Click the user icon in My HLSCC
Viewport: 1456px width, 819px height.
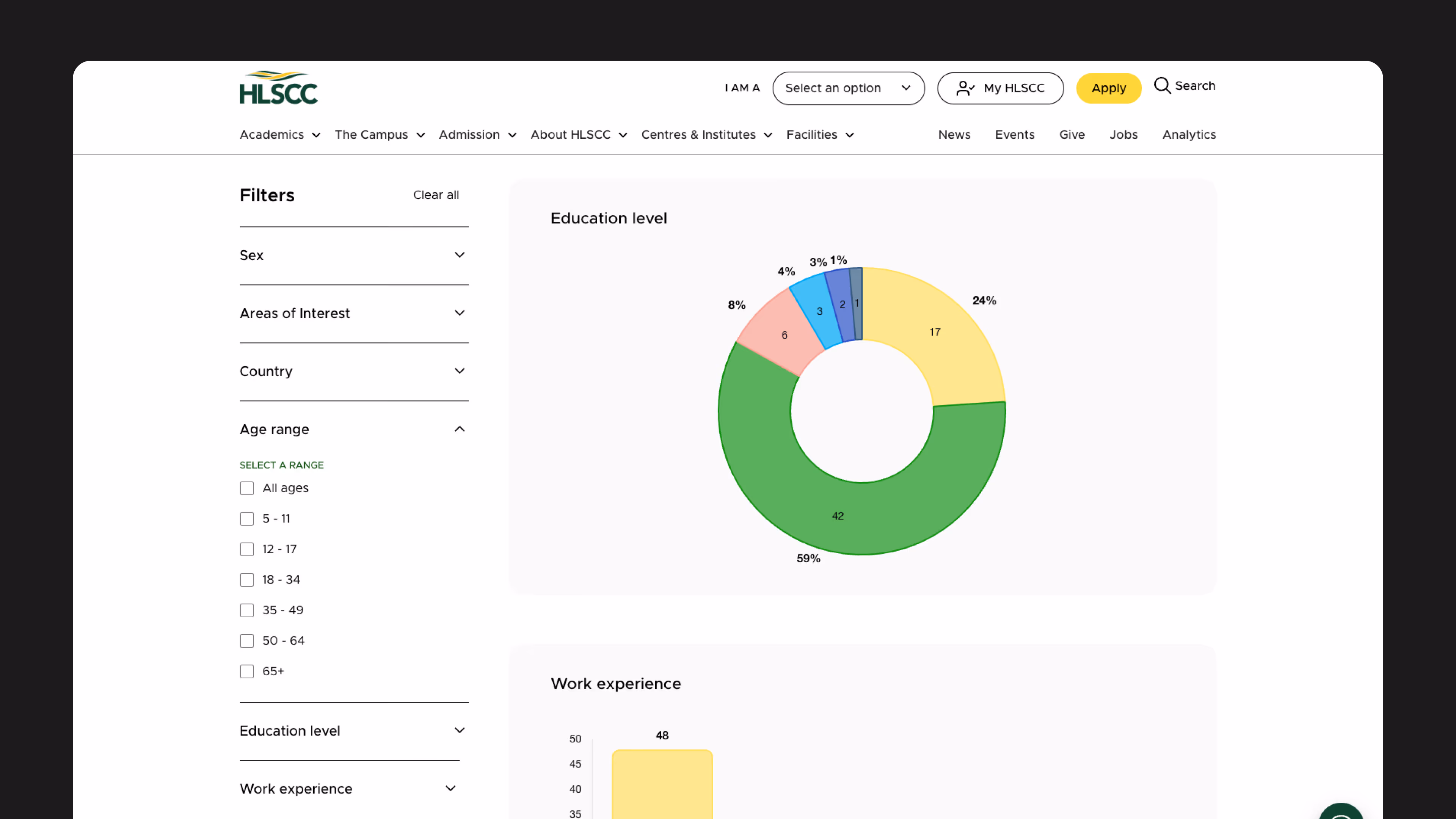(x=964, y=88)
